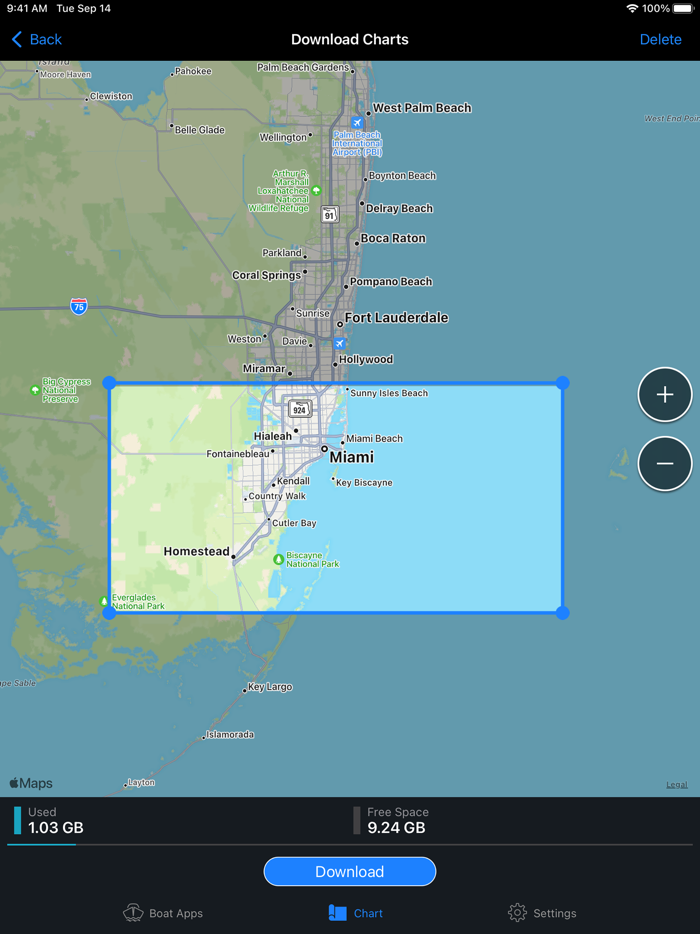Tap the Cutler Bay label
Screen dimensions: 700x934
pos(294,523)
